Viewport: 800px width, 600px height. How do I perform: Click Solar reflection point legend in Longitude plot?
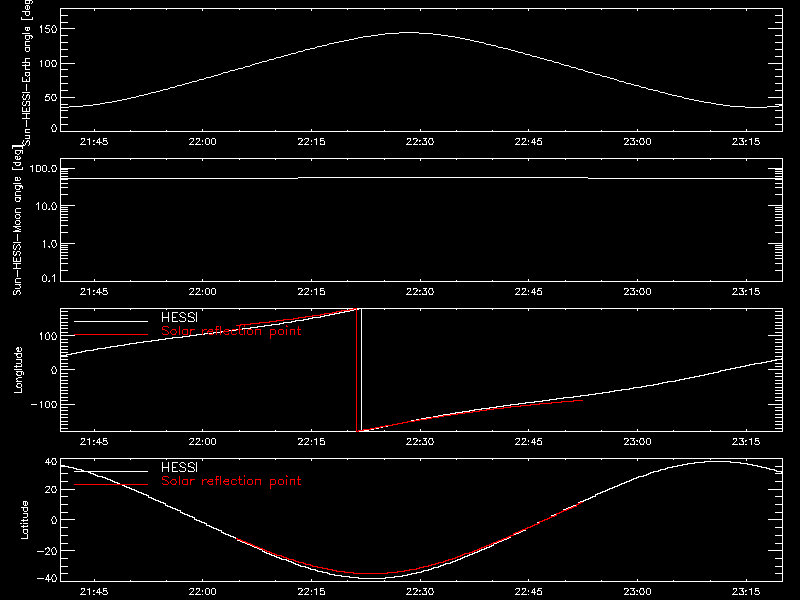(231, 331)
